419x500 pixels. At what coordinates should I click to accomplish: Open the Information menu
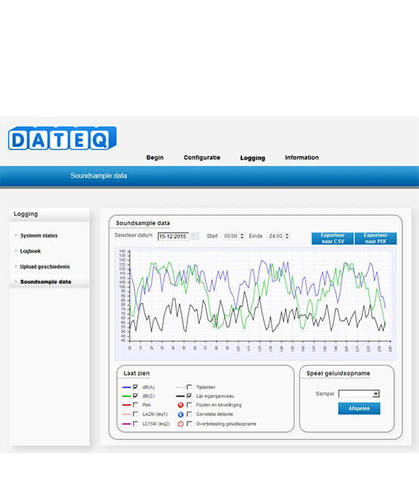coord(302,157)
